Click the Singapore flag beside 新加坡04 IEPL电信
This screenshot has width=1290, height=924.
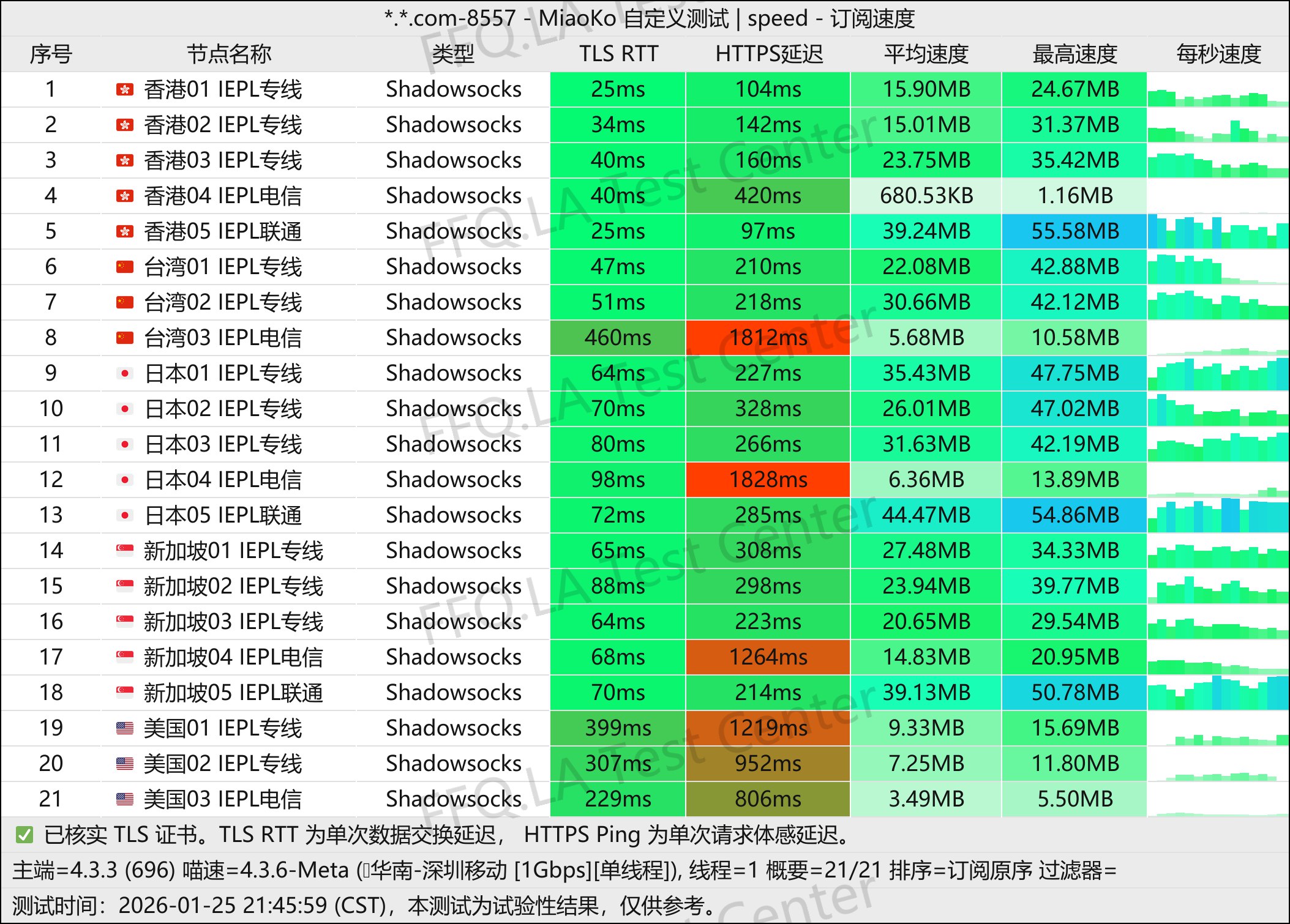pyautogui.click(x=125, y=658)
